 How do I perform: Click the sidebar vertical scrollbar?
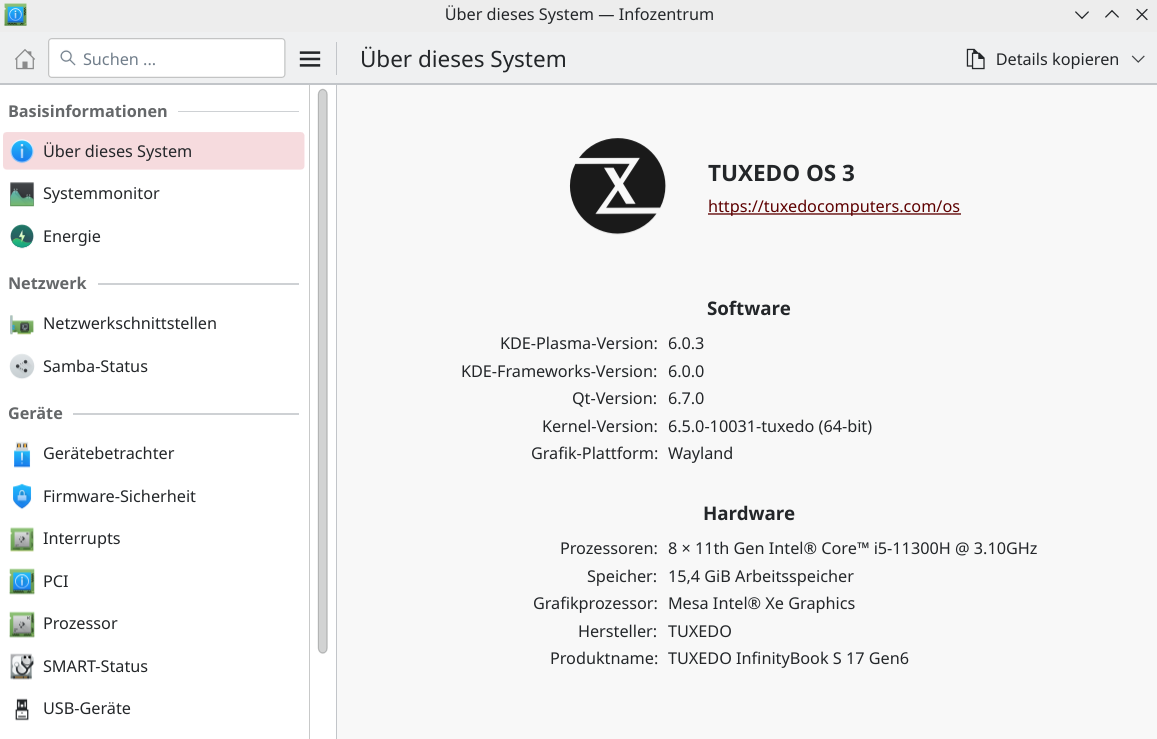[322, 371]
